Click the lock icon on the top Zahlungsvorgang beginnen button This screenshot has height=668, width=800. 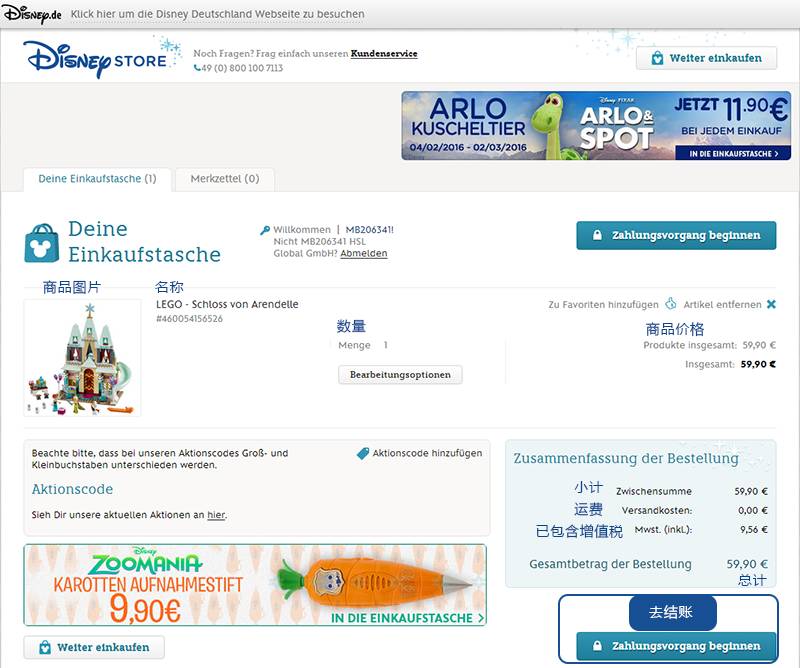pyautogui.click(x=597, y=235)
